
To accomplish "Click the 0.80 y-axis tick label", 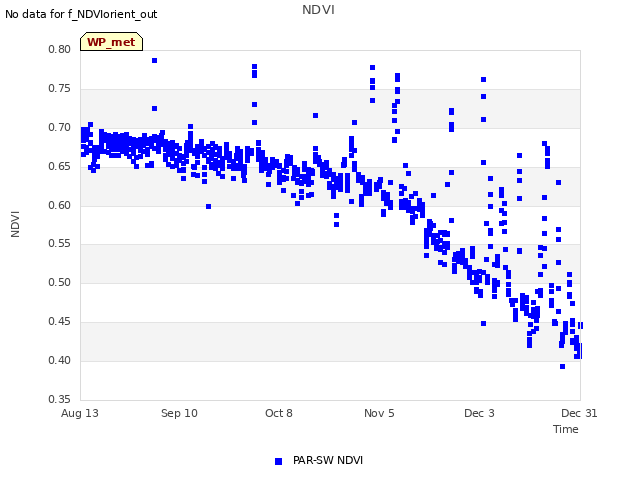I will pos(59,49).
